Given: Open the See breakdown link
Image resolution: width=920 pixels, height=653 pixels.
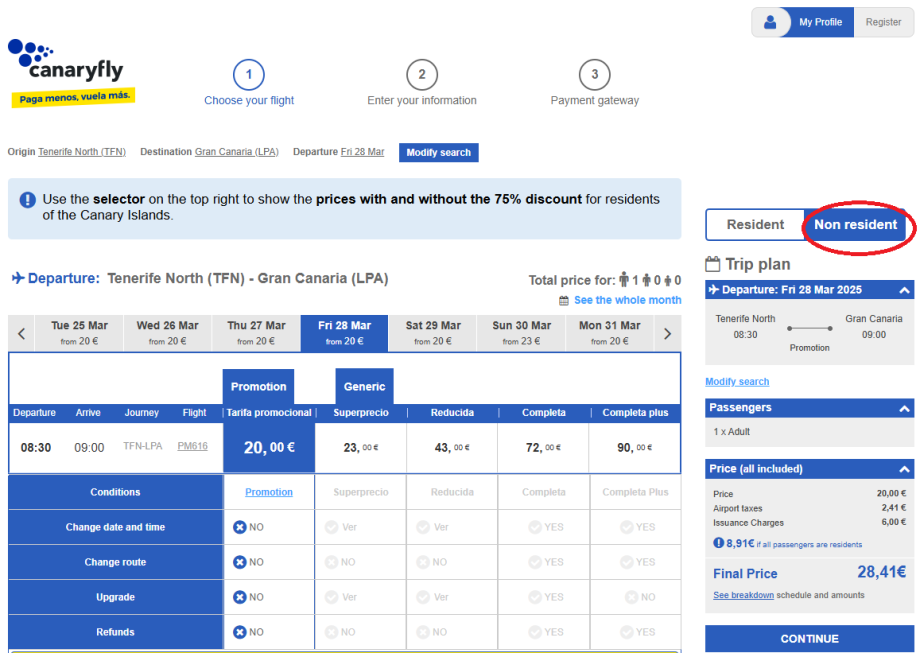Looking at the screenshot, I should click(743, 595).
